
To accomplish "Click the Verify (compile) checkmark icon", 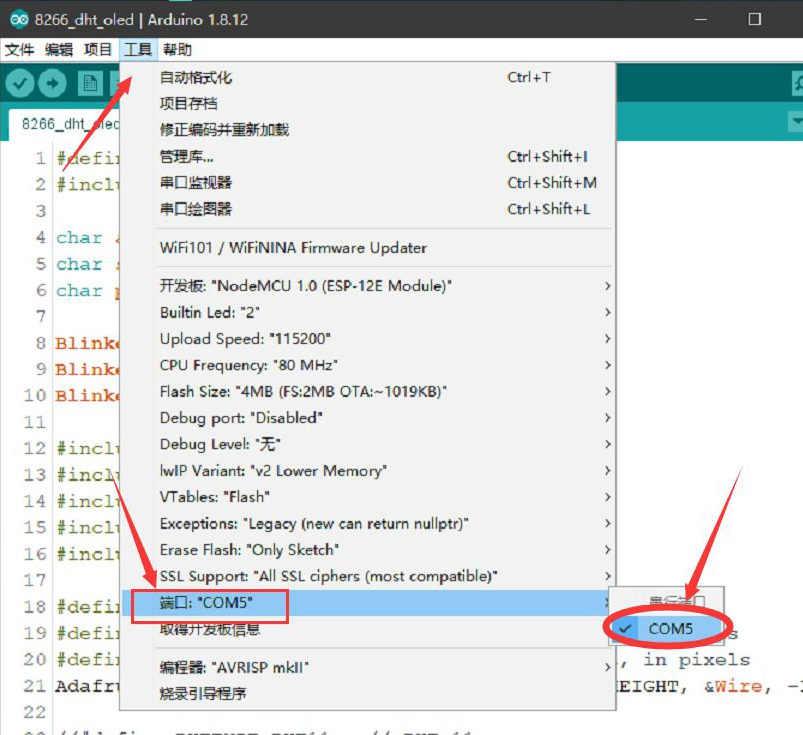I will pos(19,83).
